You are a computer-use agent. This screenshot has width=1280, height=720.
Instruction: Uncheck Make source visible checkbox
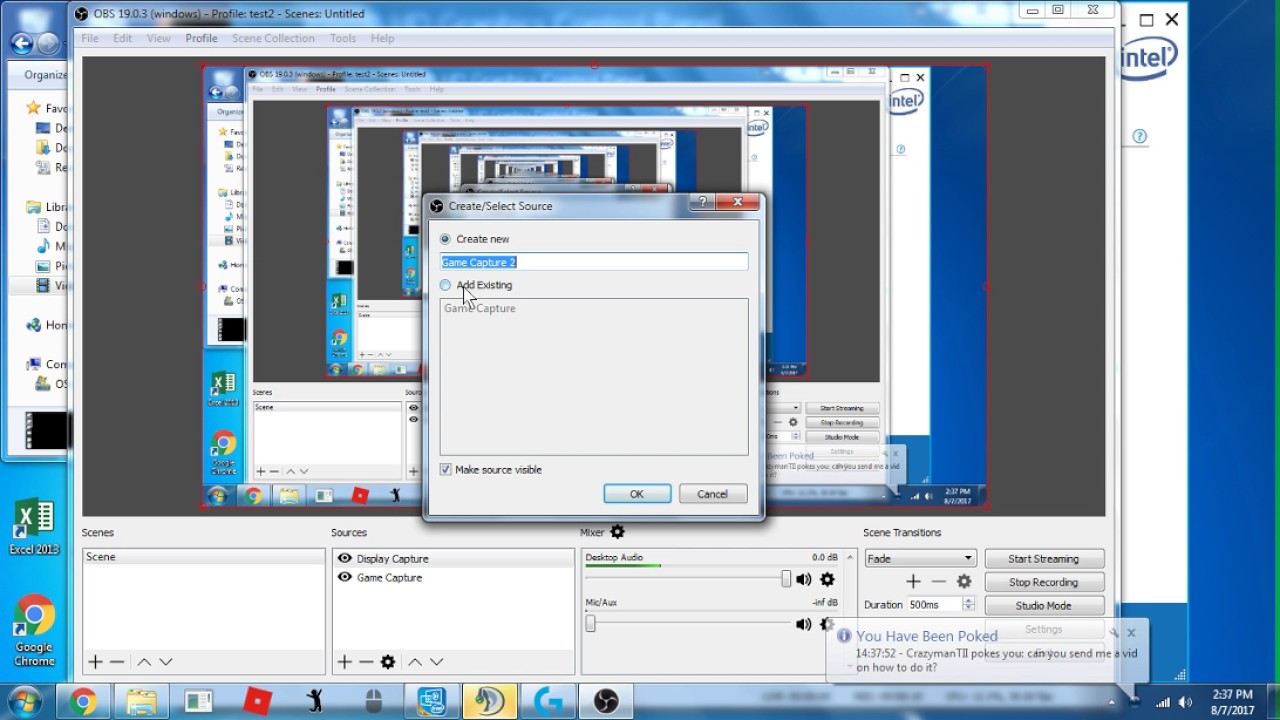pyautogui.click(x=446, y=469)
